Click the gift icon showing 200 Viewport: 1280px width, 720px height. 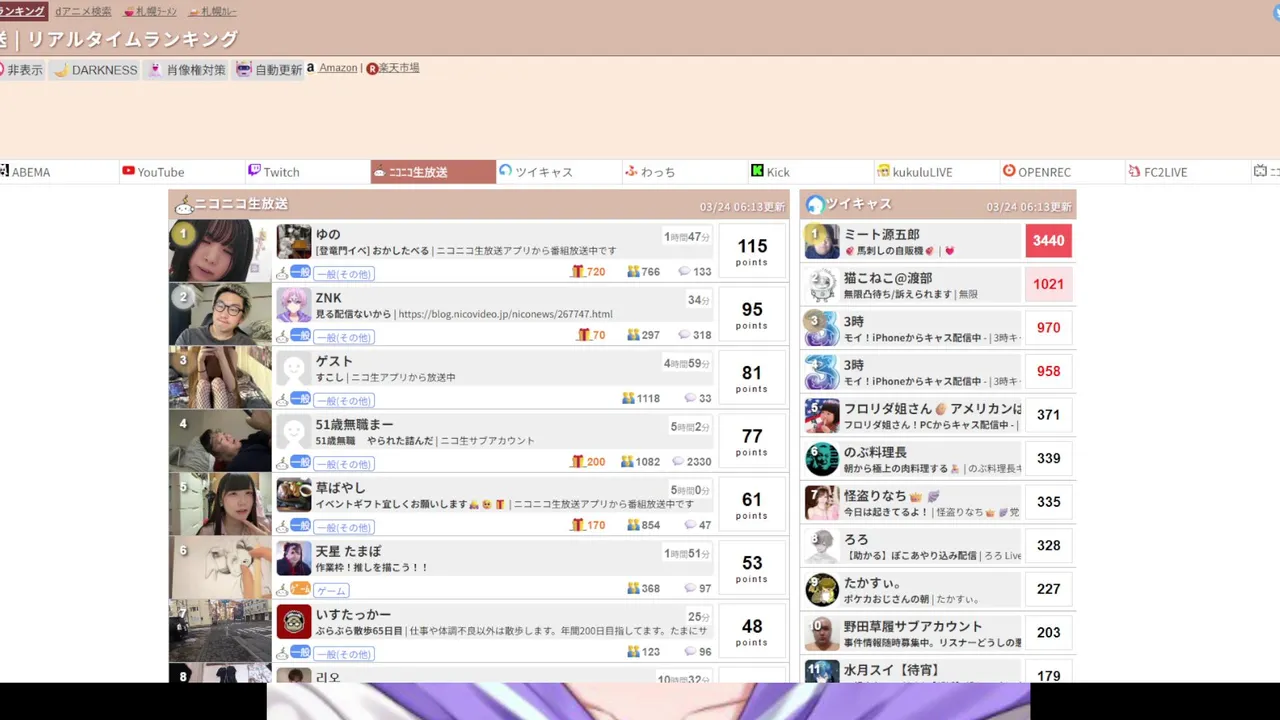pos(577,461)
